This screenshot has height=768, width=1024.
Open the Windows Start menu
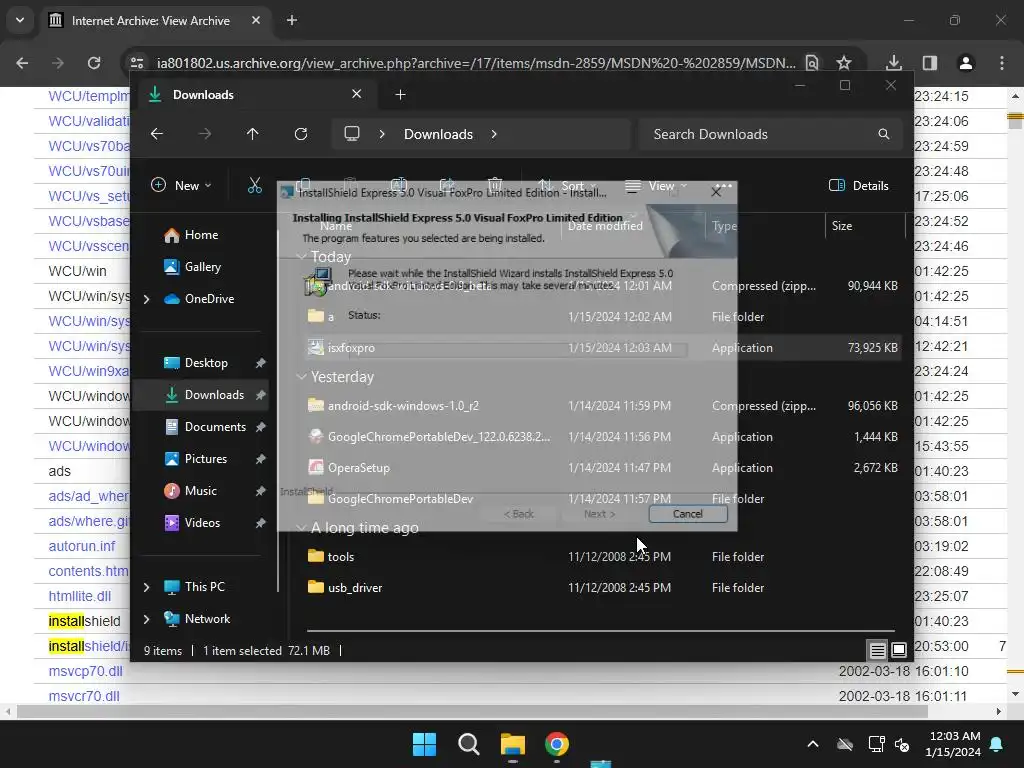pyautogui.click(x=424, y=744)
